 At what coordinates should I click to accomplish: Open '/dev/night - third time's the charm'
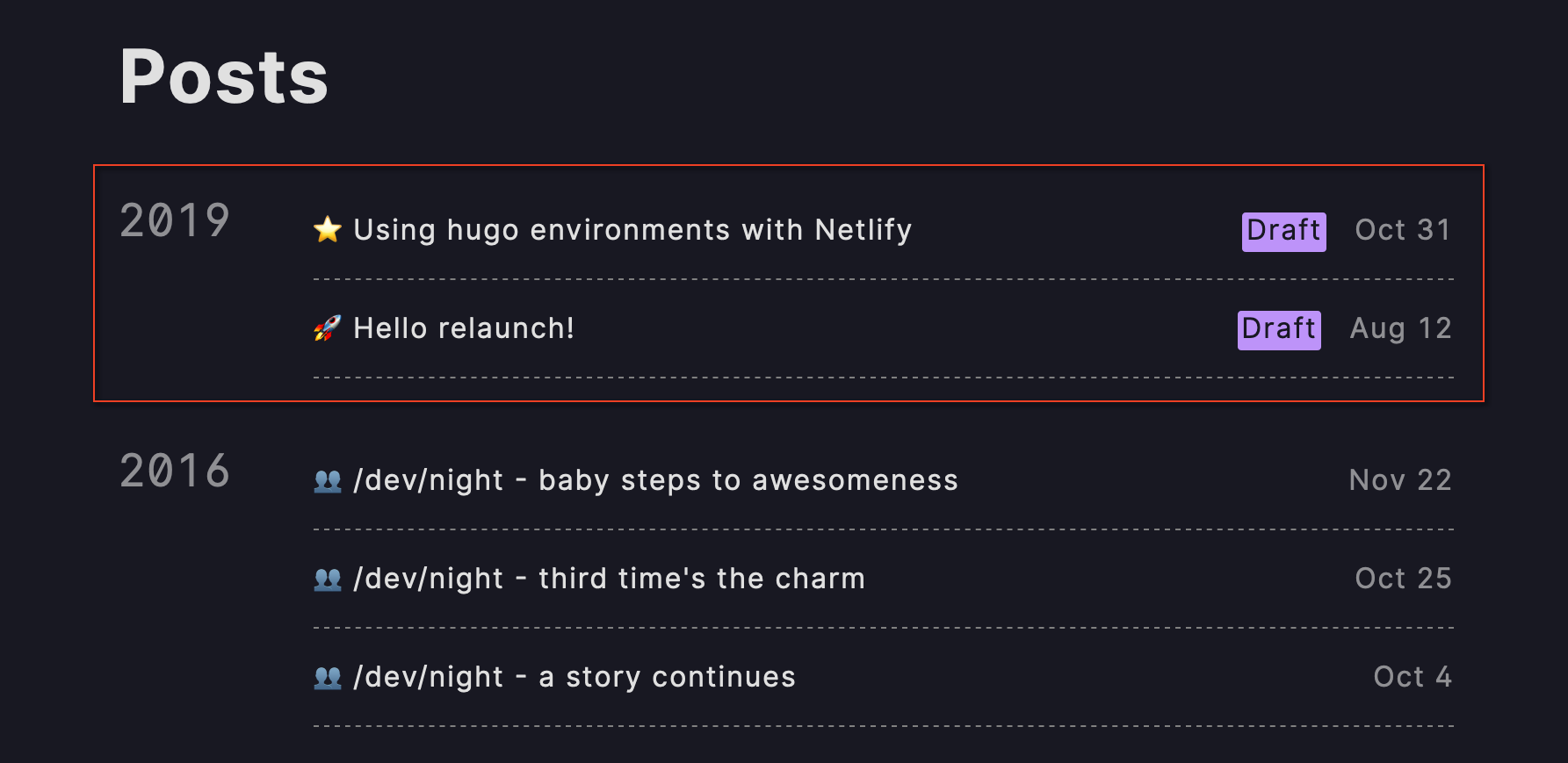(609, 579)
